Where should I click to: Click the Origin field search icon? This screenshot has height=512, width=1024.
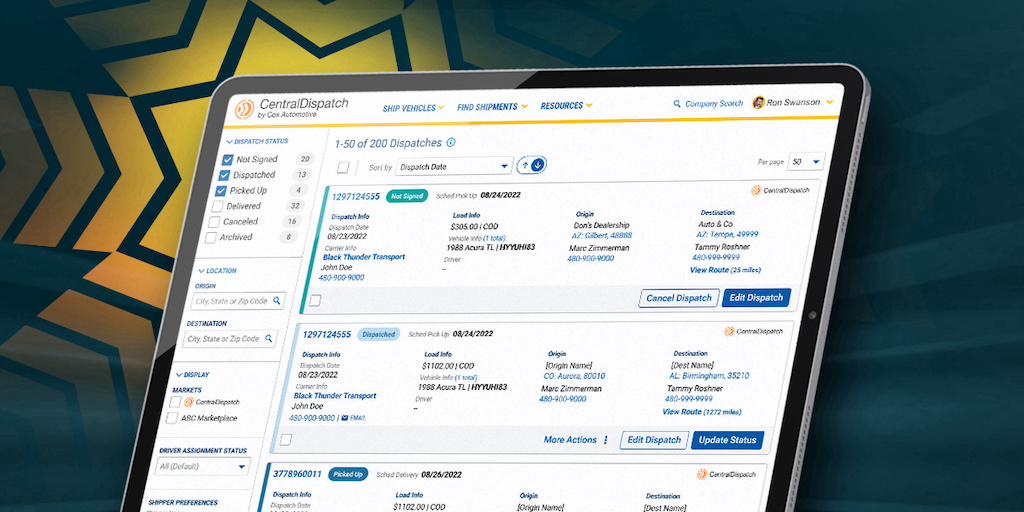pos(277,301)
